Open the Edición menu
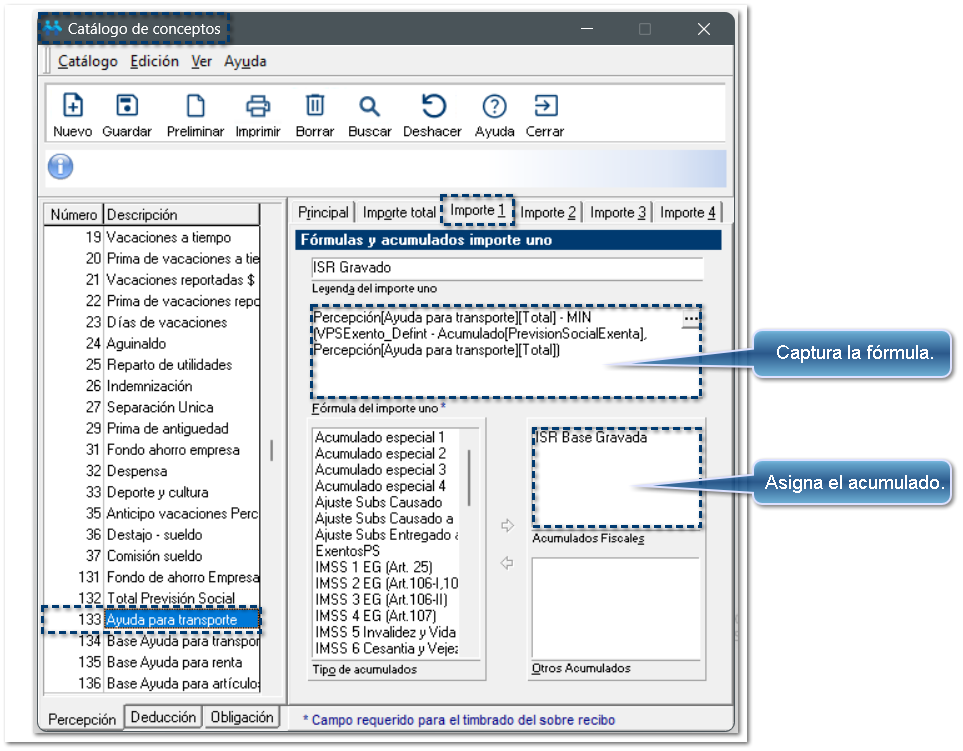This screenshot has height=751, width=963. [x=154, y=61]
